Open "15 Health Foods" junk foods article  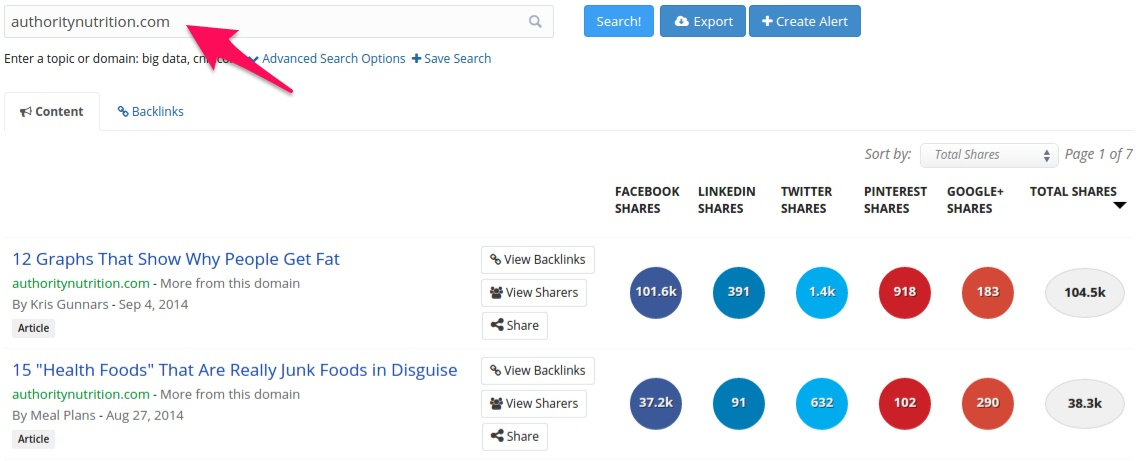coord(235,370)
